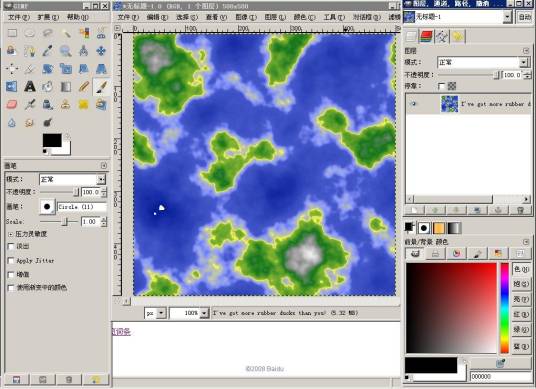Click the 自动 Auto button
Image resolution: width=536 pixels, height=389 pixels.
point(524,17)
